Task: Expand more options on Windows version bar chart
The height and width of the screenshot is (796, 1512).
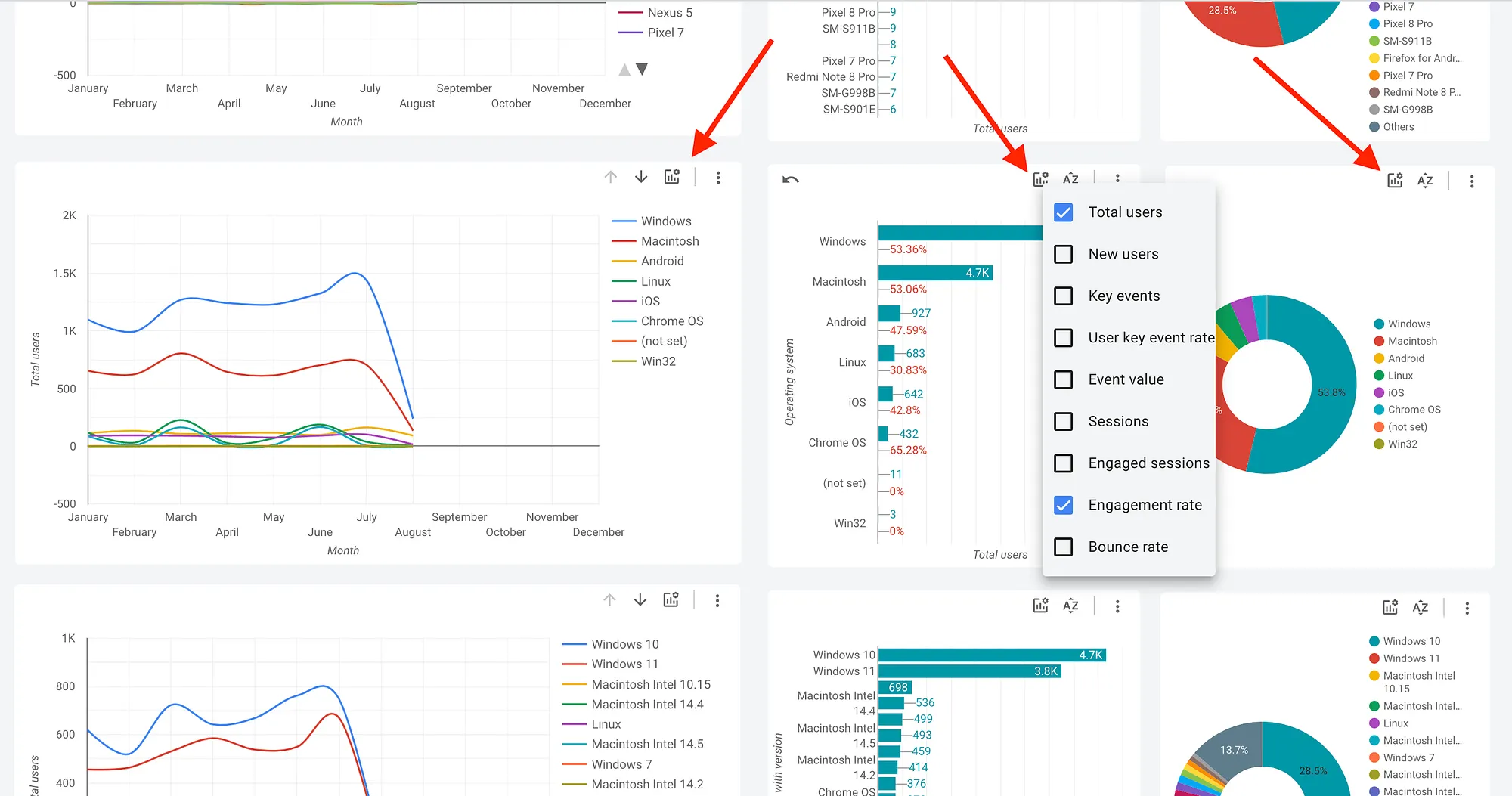Action: (1117, 606)
